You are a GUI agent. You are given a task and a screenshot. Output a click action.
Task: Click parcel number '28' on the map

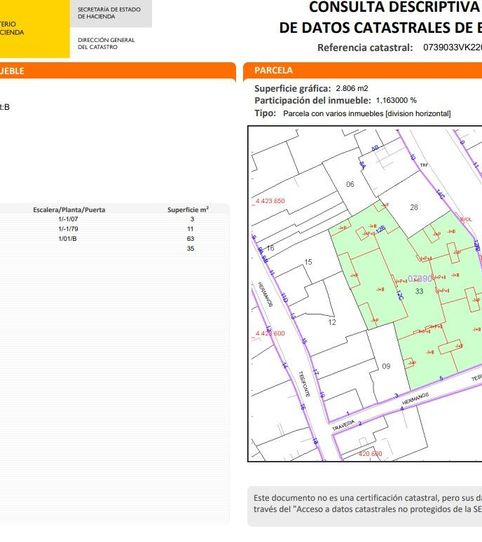pyautogui.click(x=414, y=207)
